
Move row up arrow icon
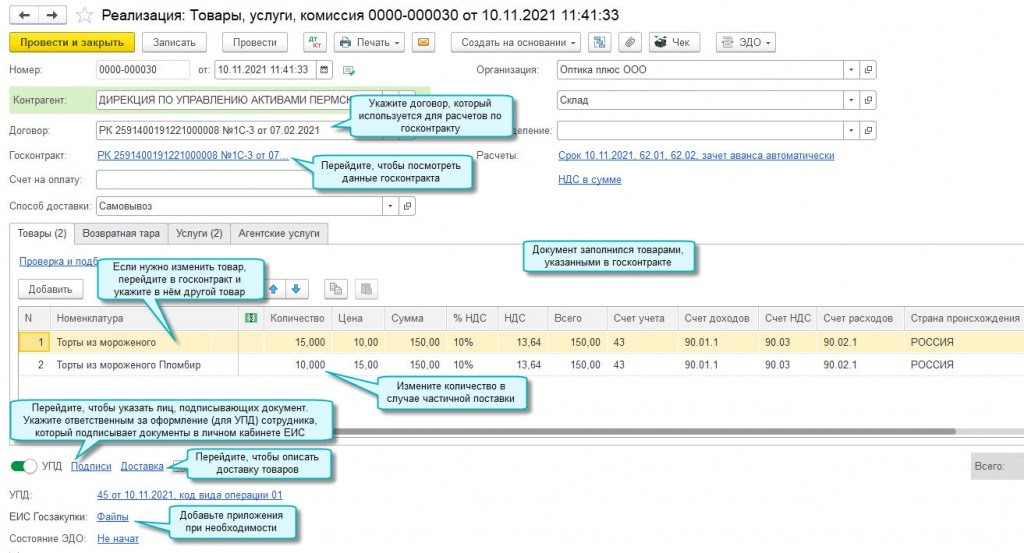tap(274, 289)
